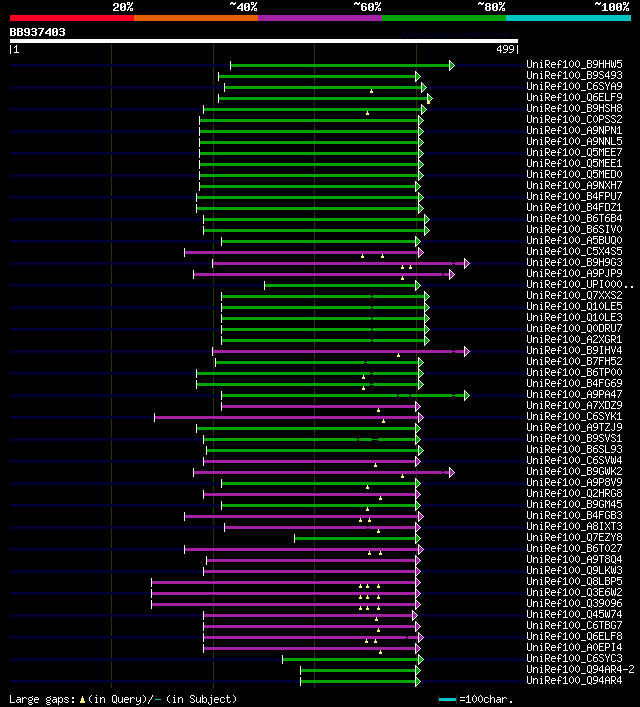Click the BB937403 query name
The width and height of the screenshot is (640, 707).
click(37, 32)
